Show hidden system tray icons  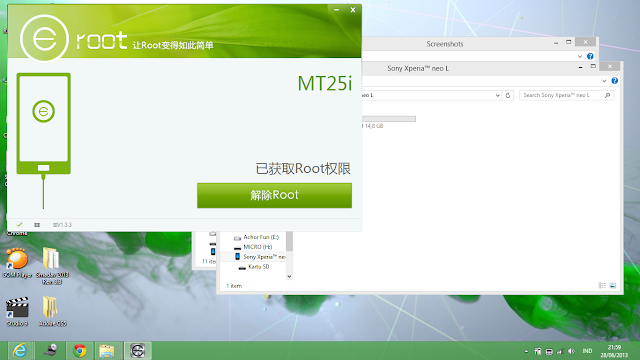(x=527, y=351)
